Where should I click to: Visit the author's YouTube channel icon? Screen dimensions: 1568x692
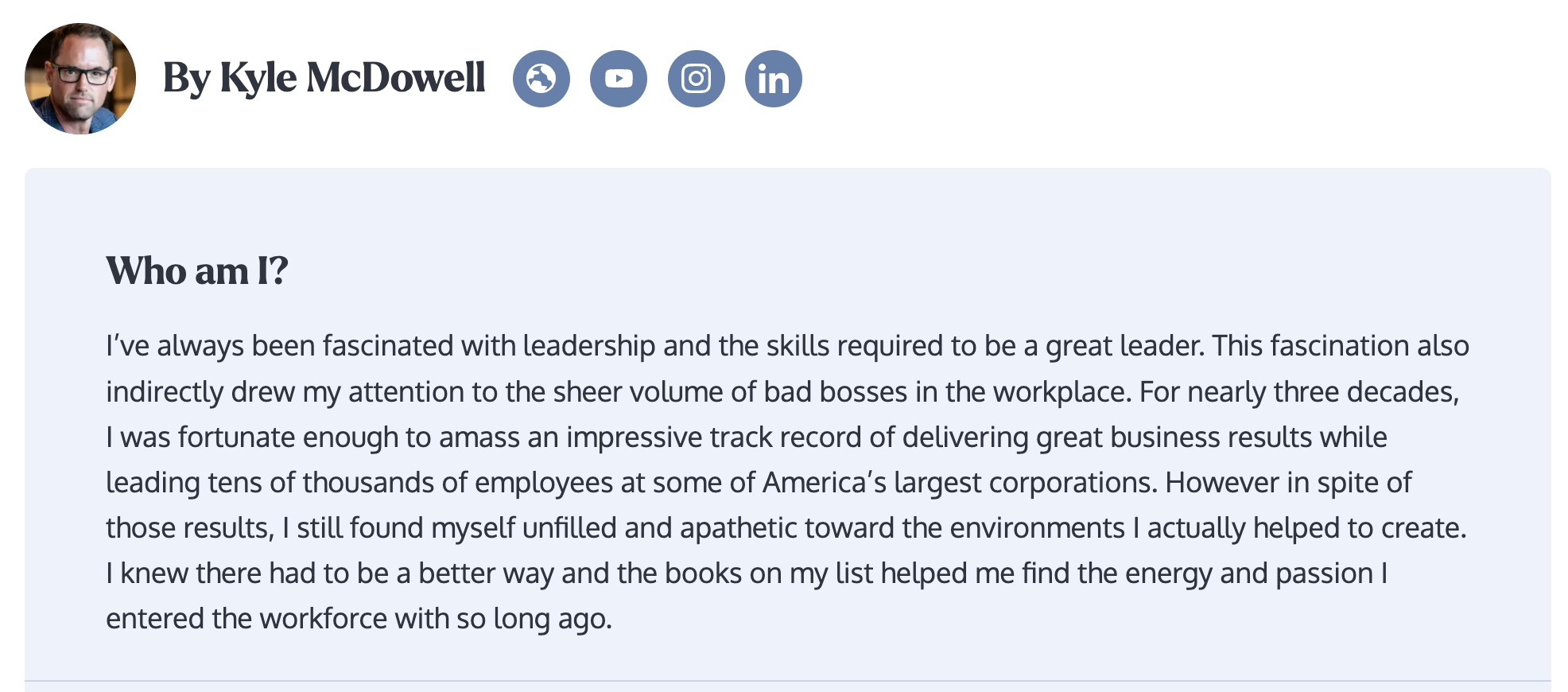[x=619, y=79]
